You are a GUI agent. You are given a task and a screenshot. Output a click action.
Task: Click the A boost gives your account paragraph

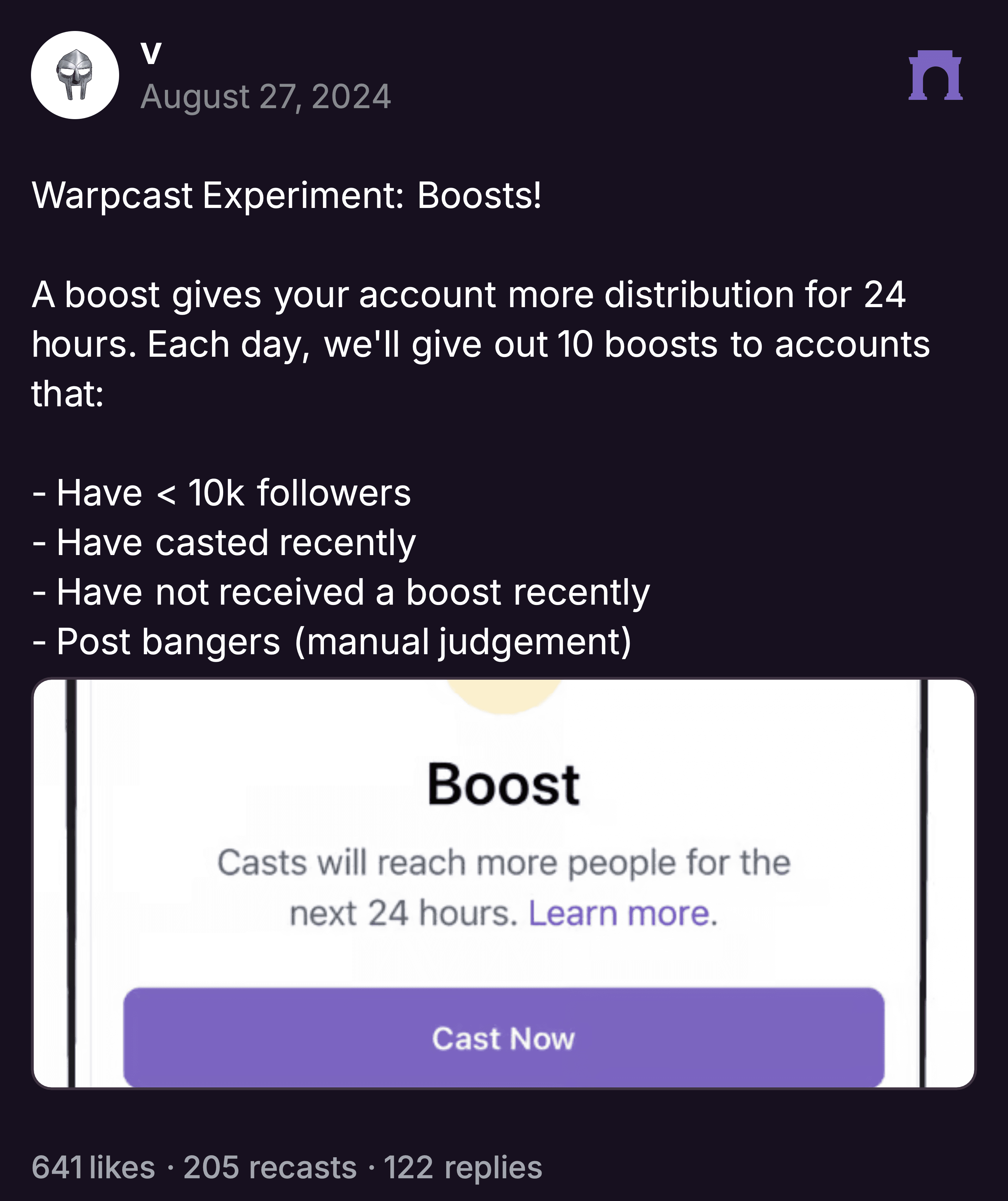pyautogui.click(x=481, y=344)
